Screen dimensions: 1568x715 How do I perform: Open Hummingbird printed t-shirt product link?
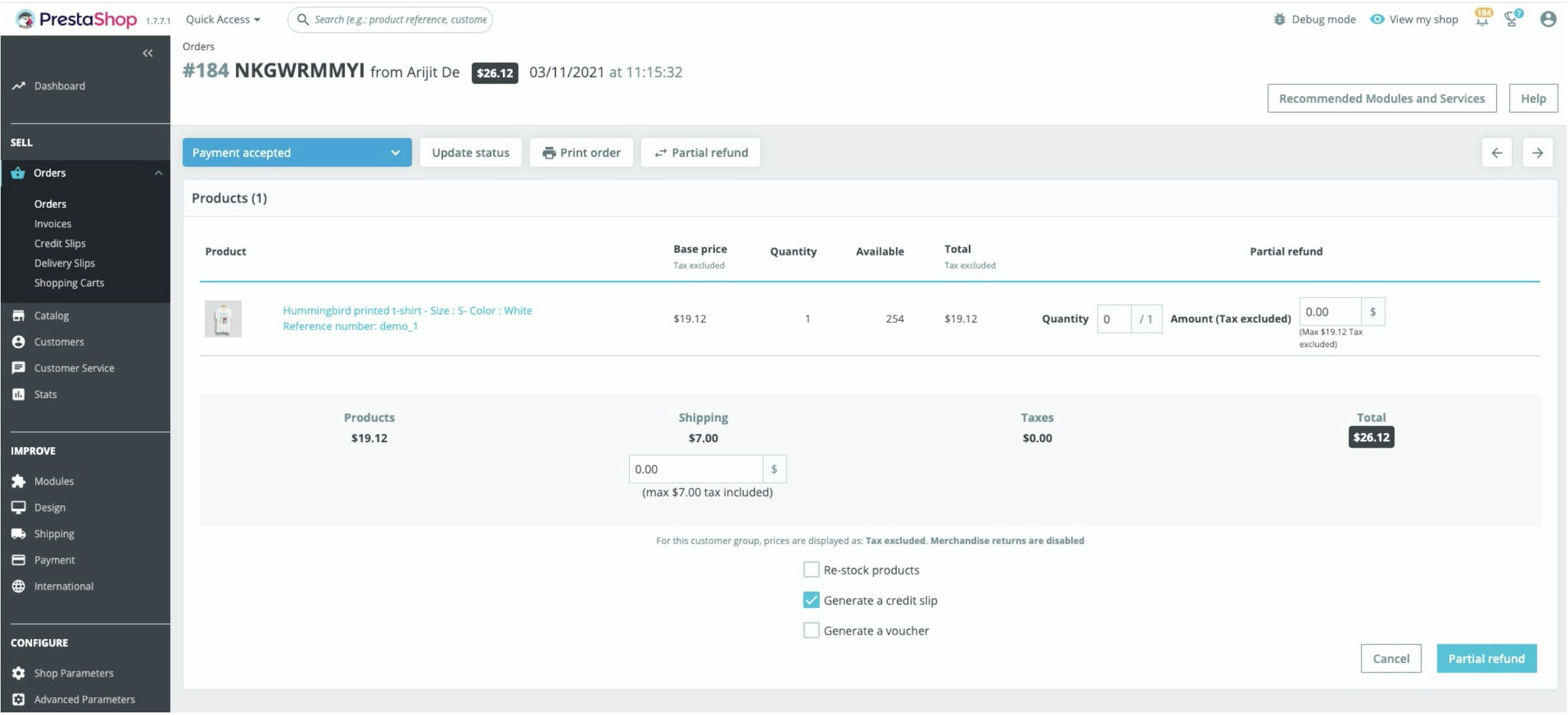click(x=407, y=311)
